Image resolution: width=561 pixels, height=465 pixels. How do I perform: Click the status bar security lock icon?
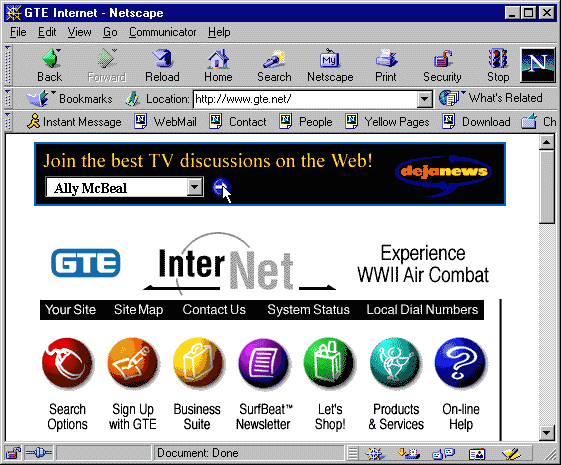[13, 453]
